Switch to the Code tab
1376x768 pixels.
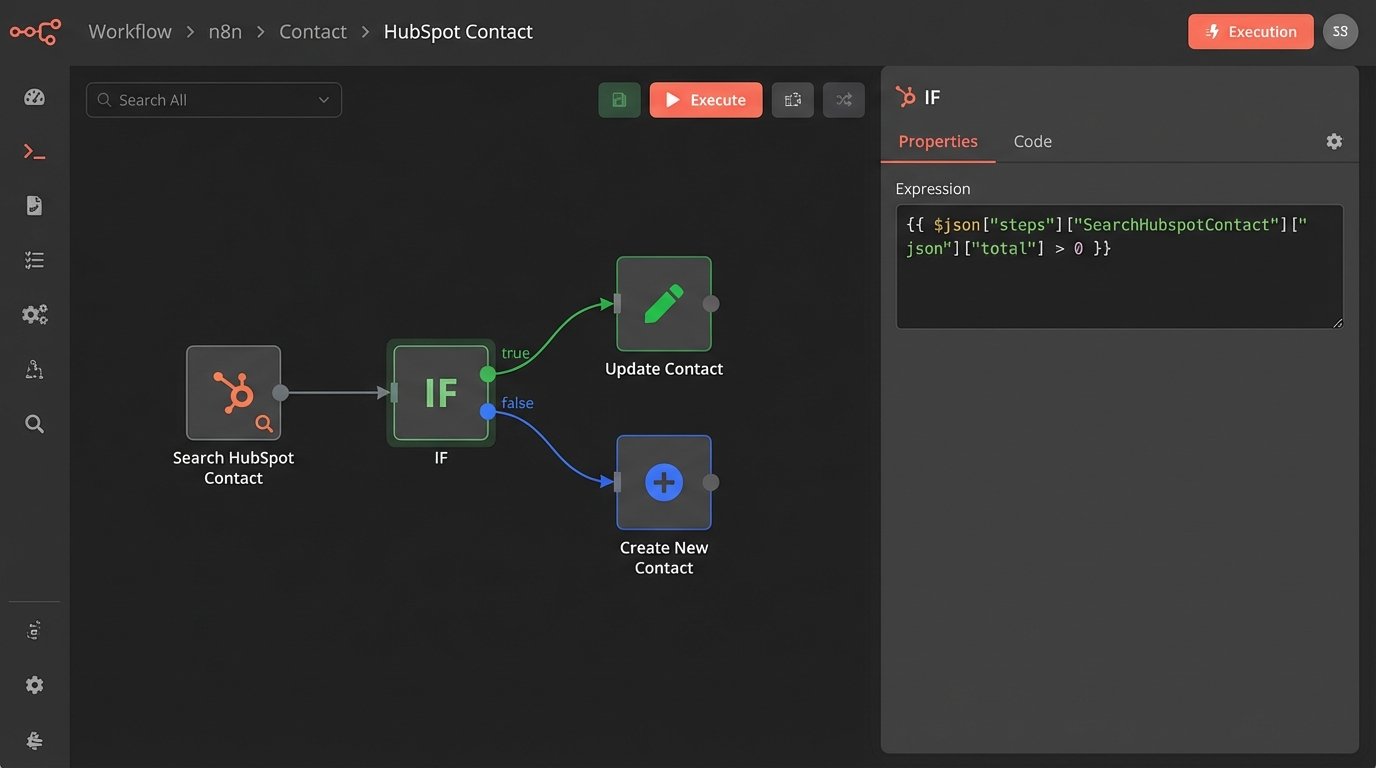click(x=1032, y=142)
